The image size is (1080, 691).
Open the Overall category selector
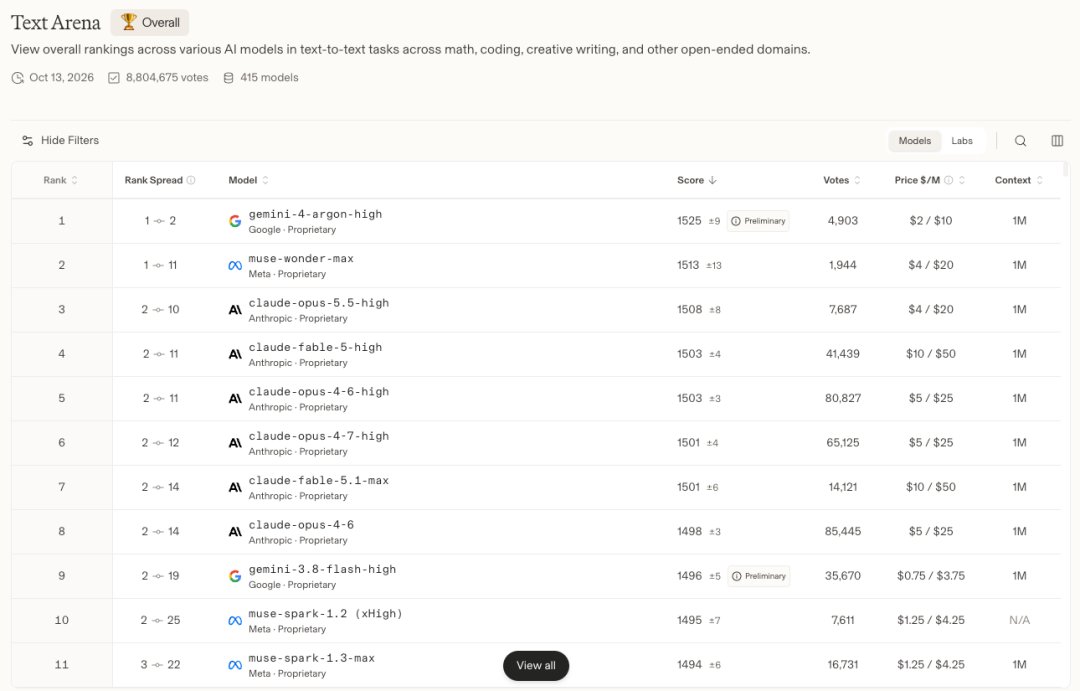coord(149,23)
